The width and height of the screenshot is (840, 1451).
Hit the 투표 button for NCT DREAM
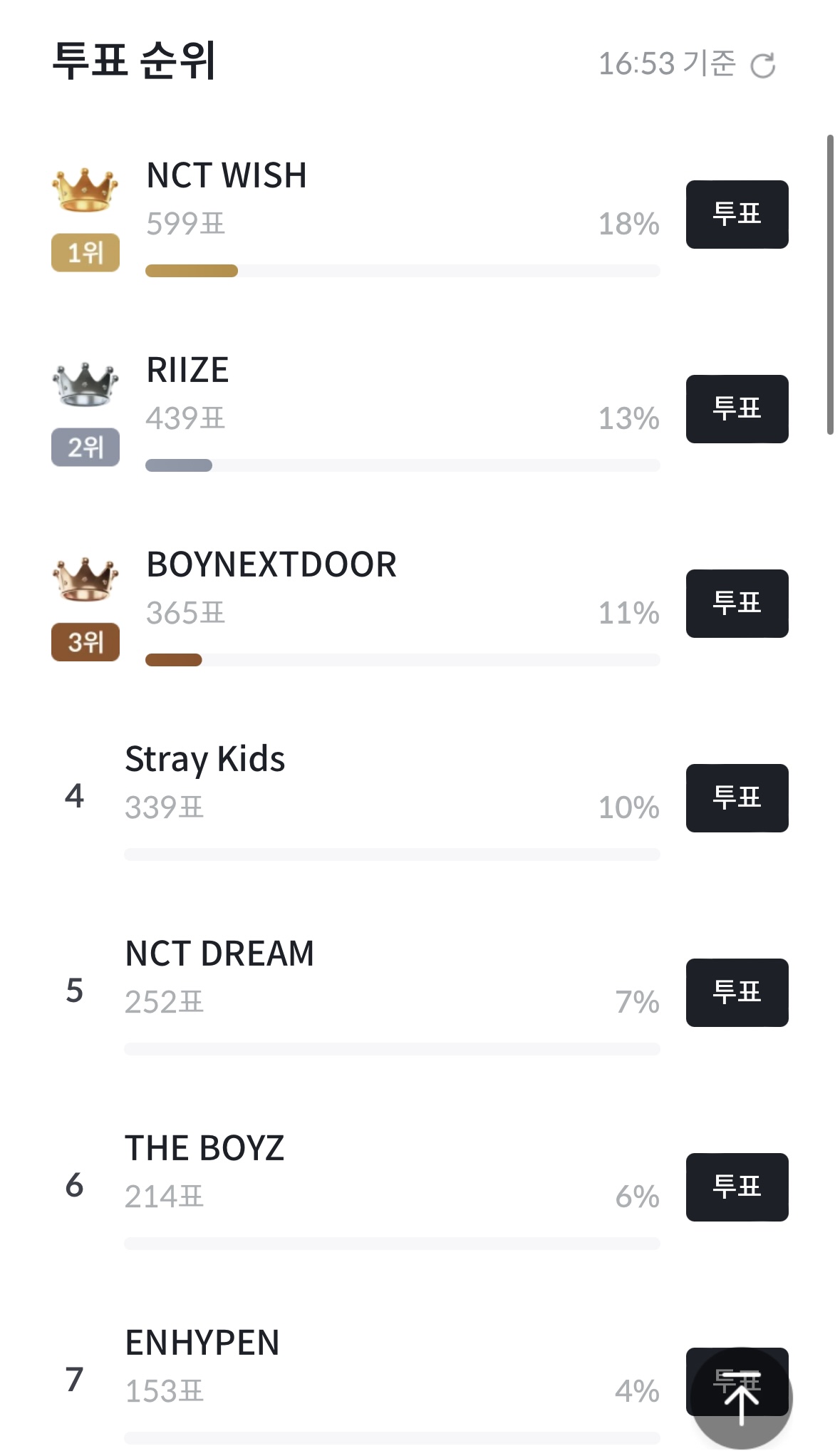(x=737, y=993)
